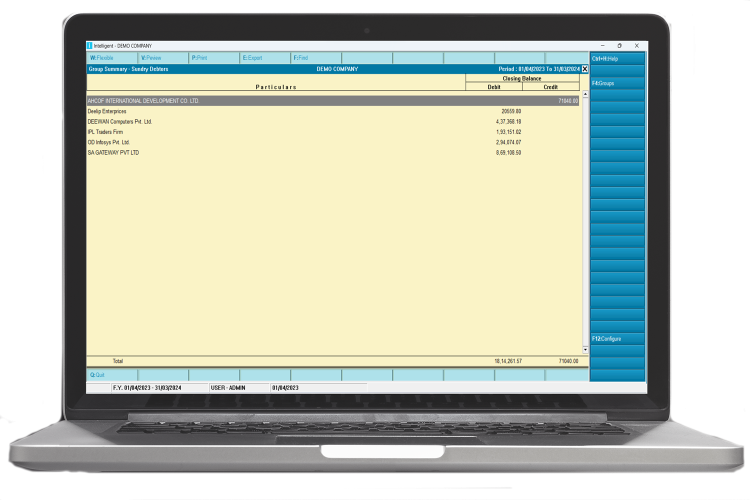Close the Group Summary report with X
The image size is (750, 500).
585,69
